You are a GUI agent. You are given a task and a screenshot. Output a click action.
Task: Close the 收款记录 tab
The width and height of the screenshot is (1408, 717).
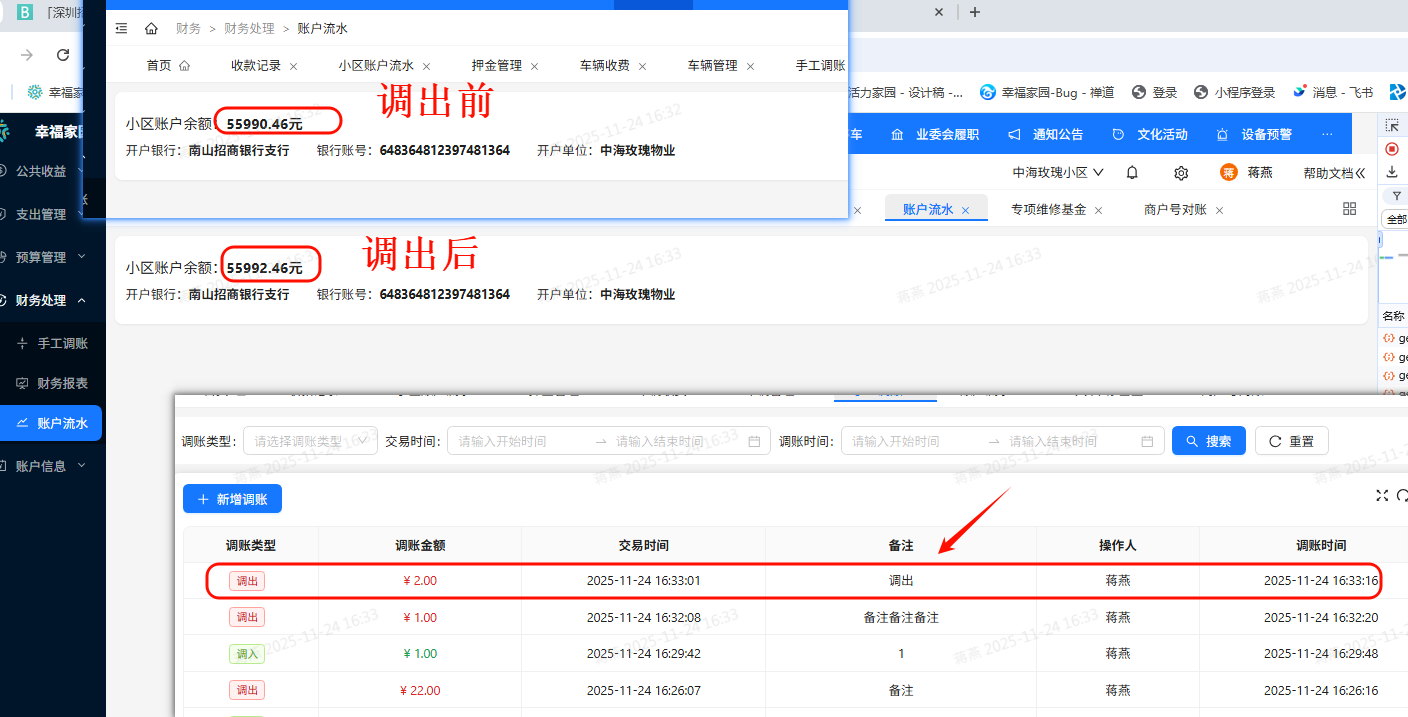(293, 66)
